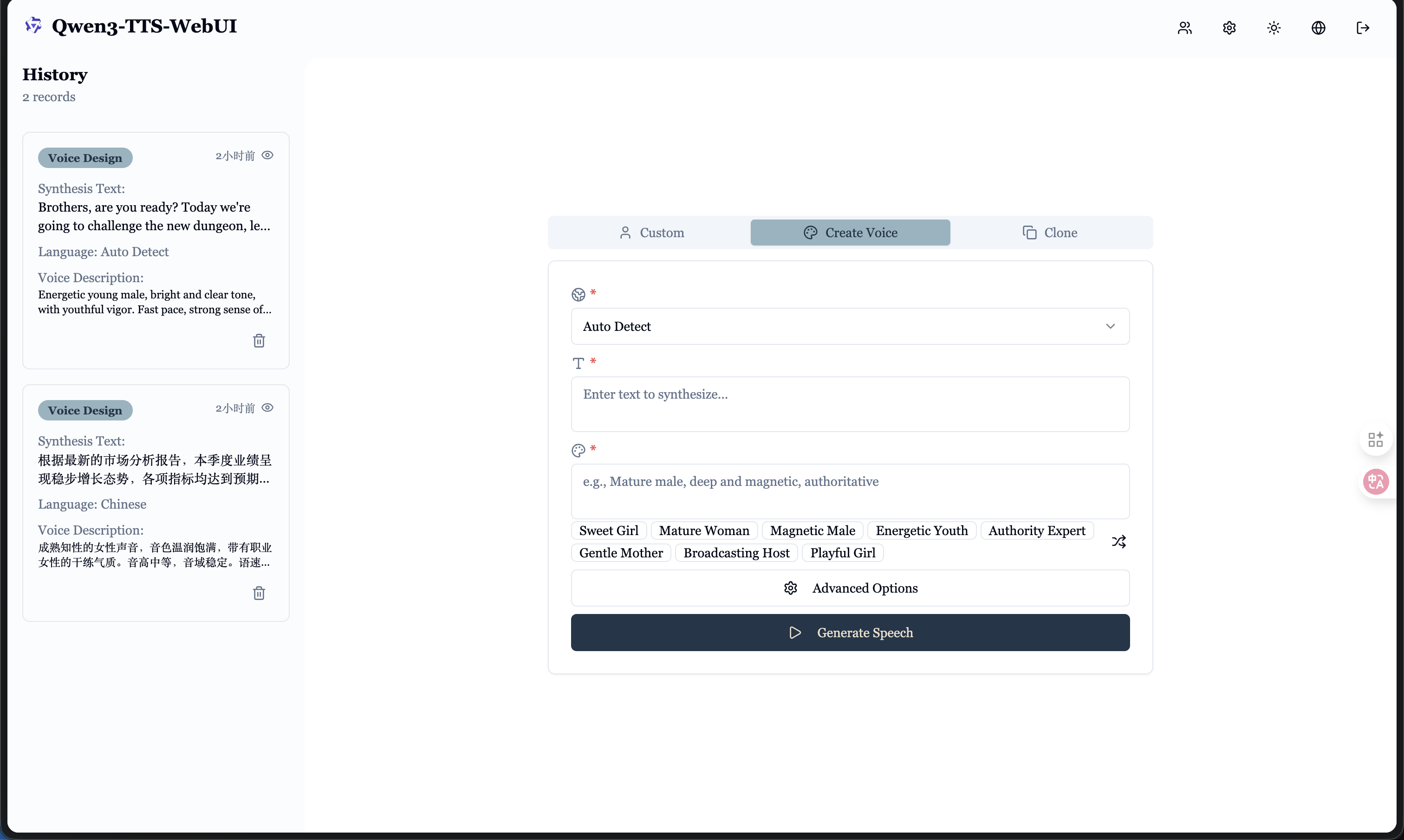Switch to the Clone tab

(x=1050, y=233)
